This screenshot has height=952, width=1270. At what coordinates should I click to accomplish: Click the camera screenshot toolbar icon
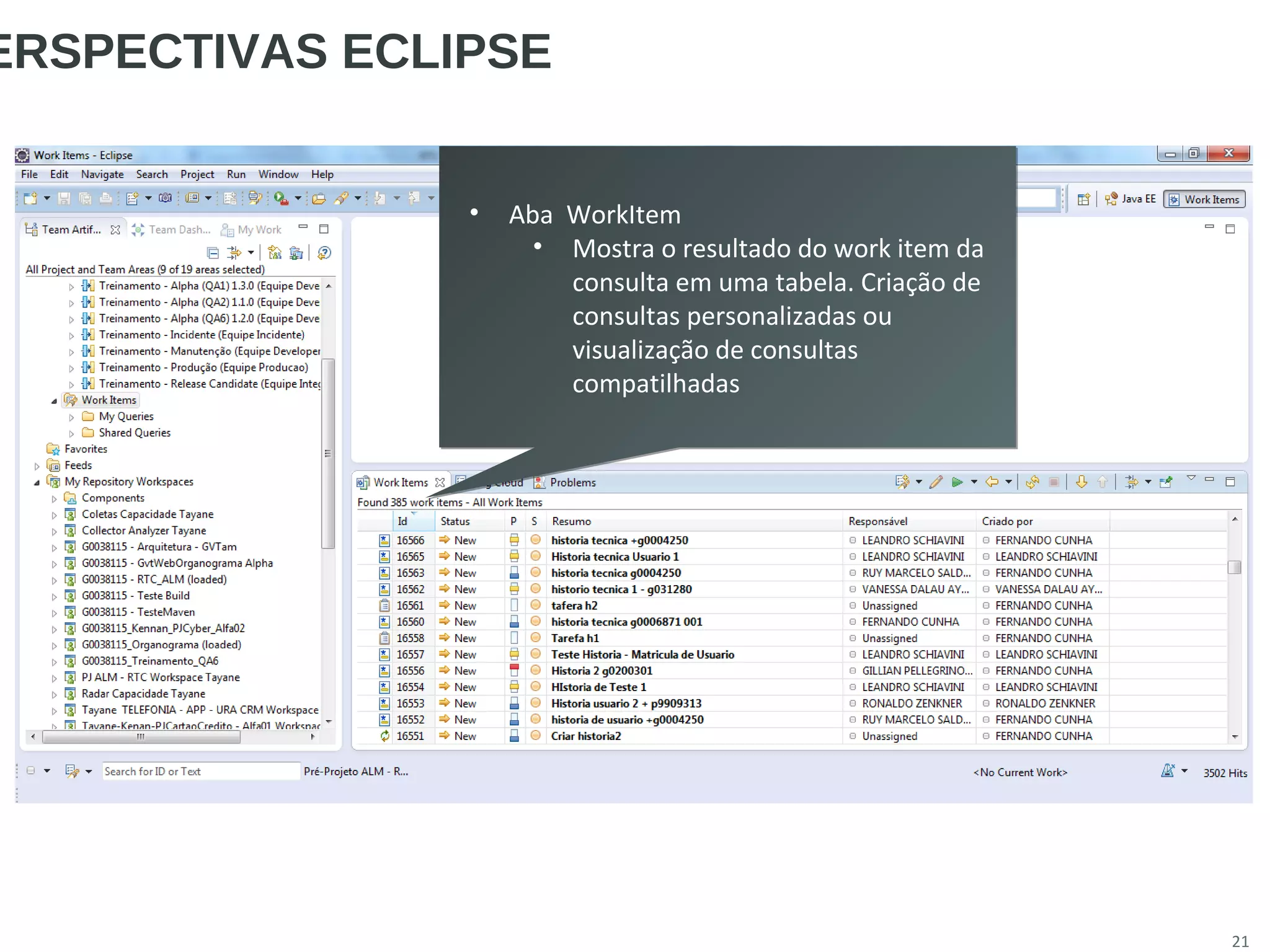click(x=165, y=198)
